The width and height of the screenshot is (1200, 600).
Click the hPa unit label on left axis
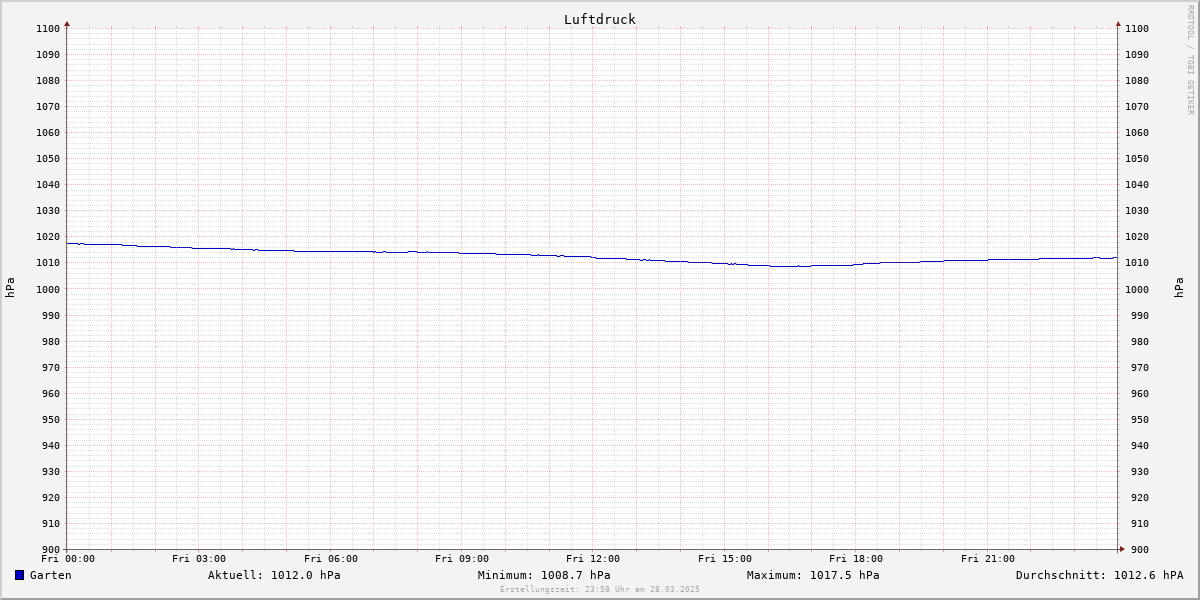[x=10, y=288]
